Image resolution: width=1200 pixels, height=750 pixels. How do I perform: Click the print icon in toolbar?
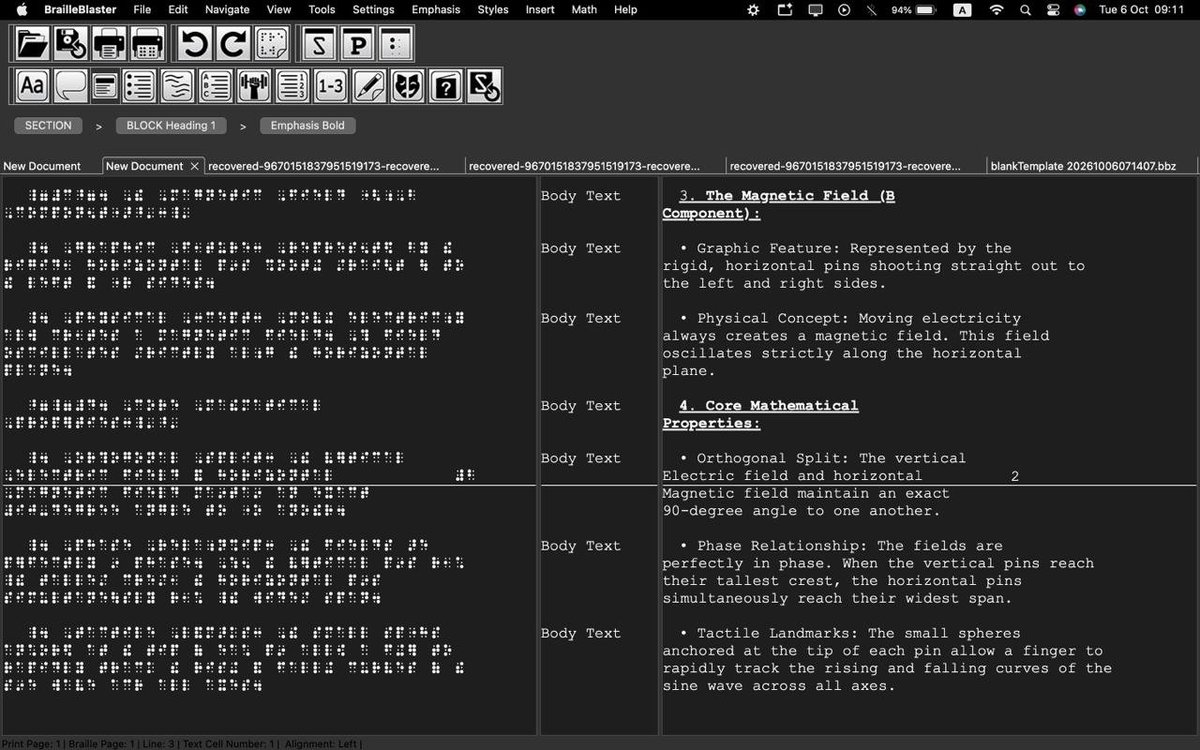(109, 44)
